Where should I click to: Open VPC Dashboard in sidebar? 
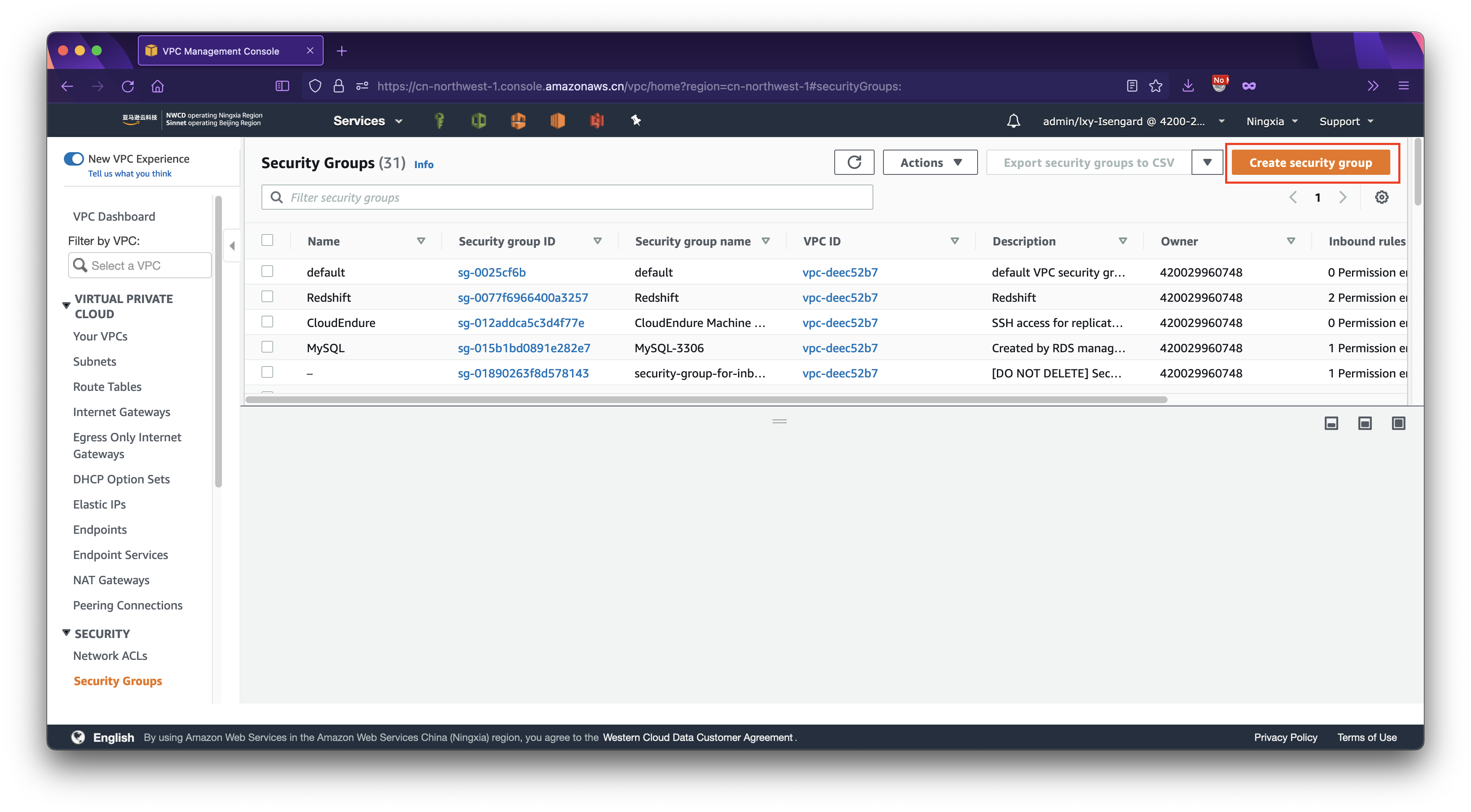[x=114, y=216]
